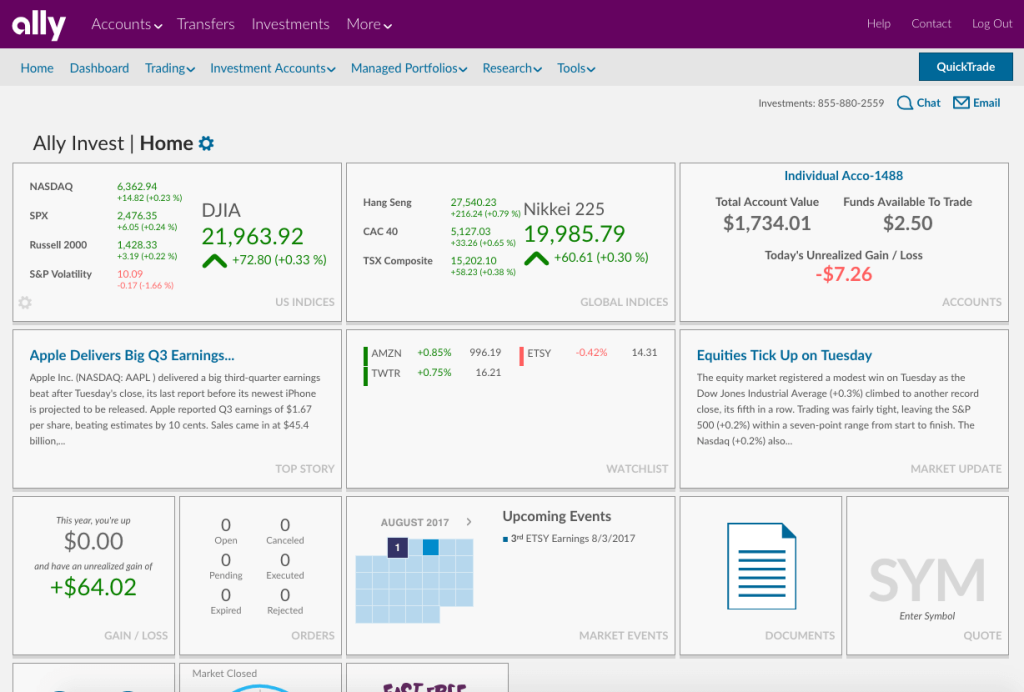
Task: Select the calendar in Market Events
Action: coord(414,578)
